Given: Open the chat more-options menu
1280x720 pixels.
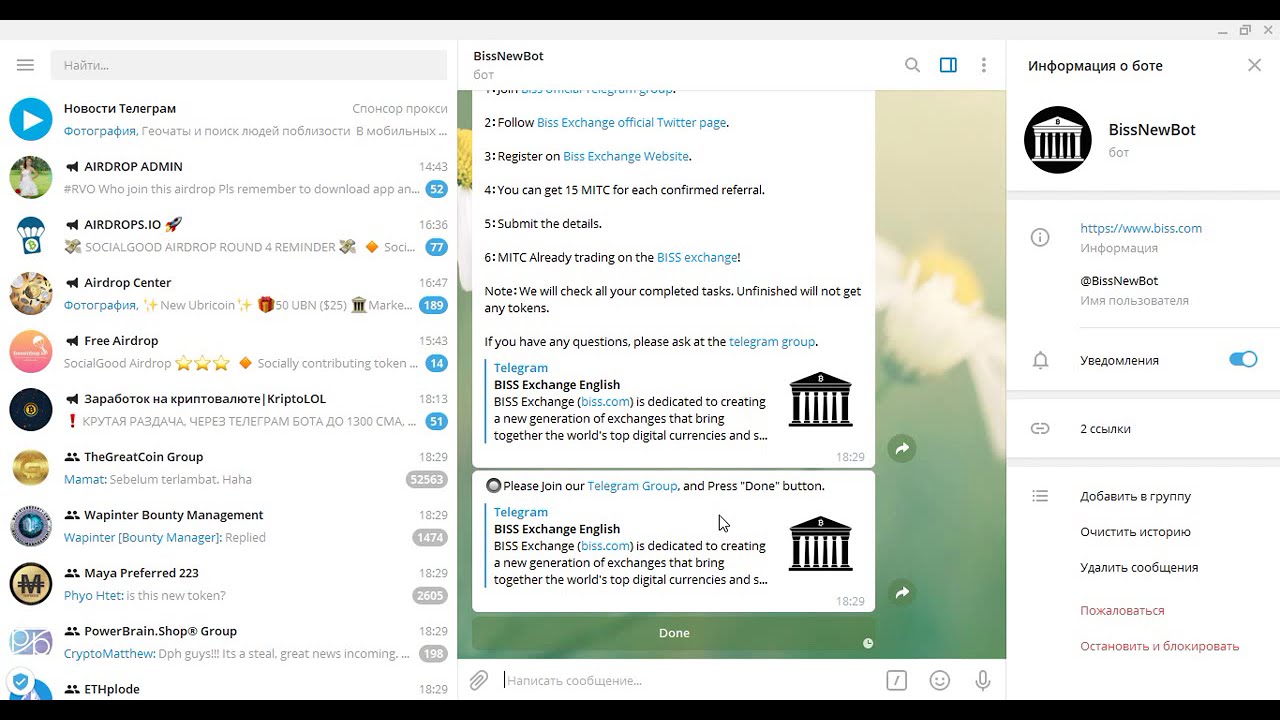Looking at the screenshot, I should pos(984,65).
